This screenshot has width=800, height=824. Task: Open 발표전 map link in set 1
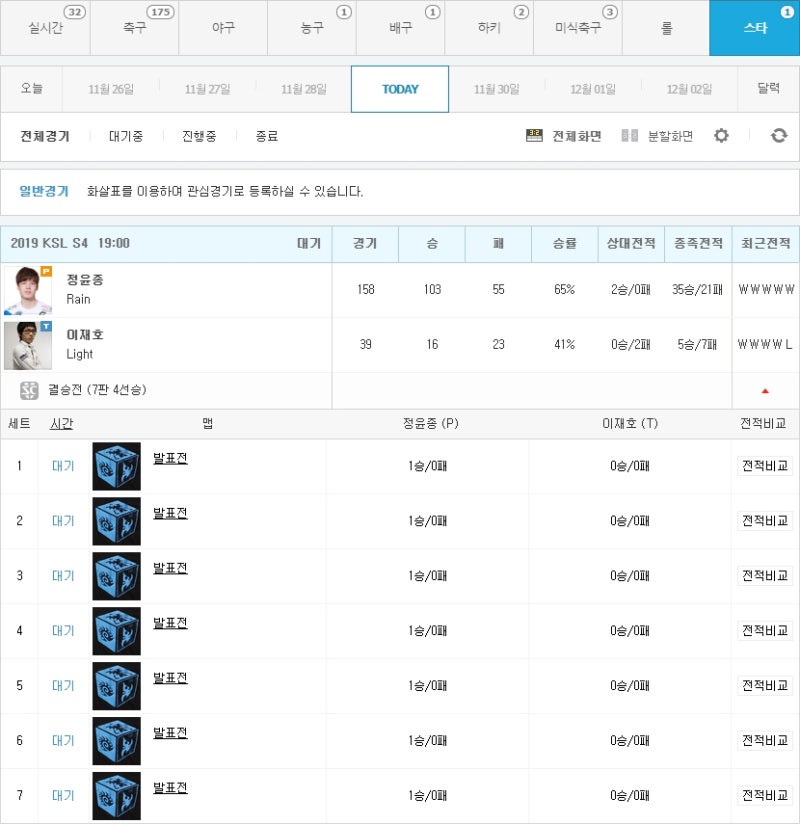(170, 458)
